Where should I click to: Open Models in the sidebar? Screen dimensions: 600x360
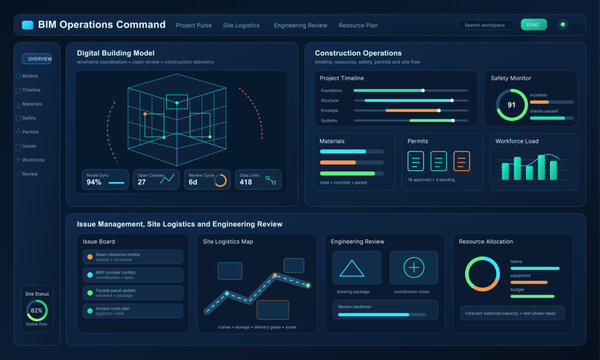(x=27, y=76)
